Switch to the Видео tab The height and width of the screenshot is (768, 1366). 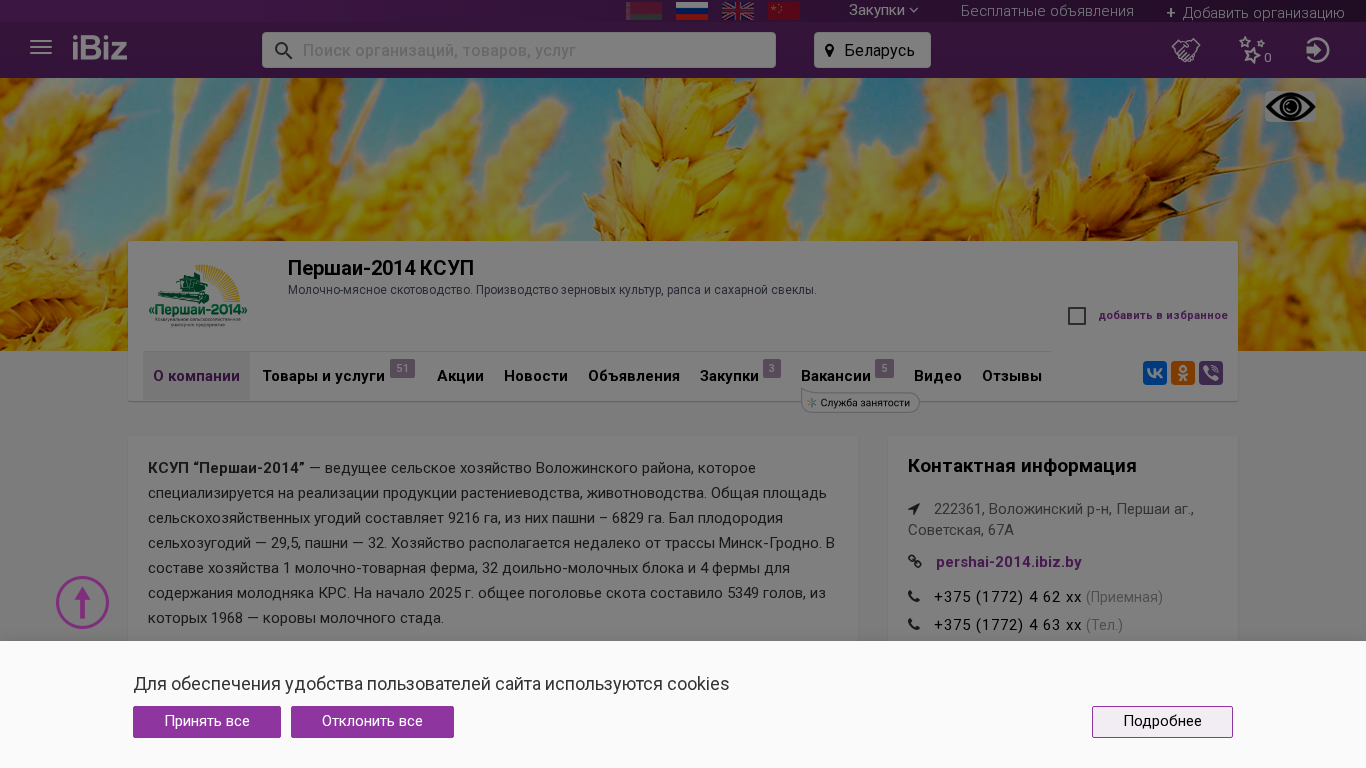[938, 376]
